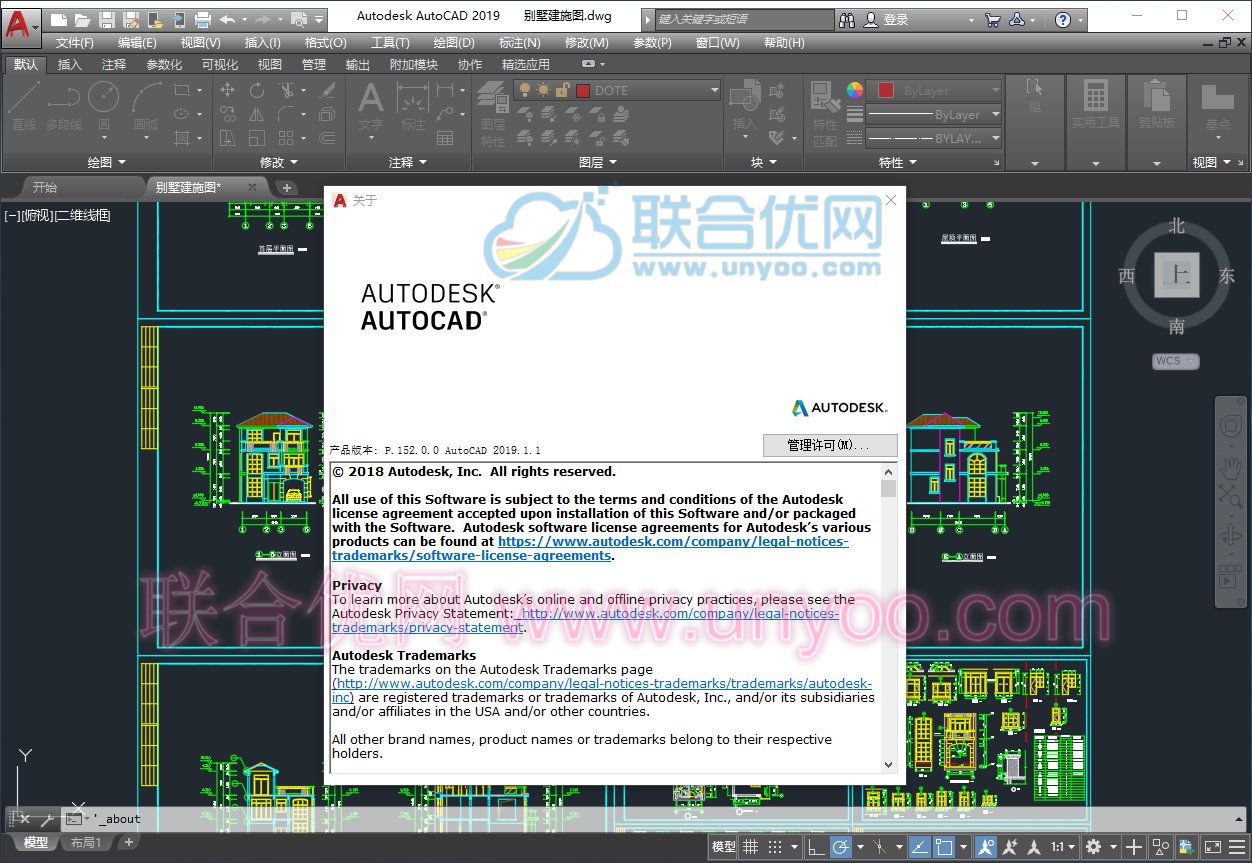Select the Mirror tool

[257, 114]
